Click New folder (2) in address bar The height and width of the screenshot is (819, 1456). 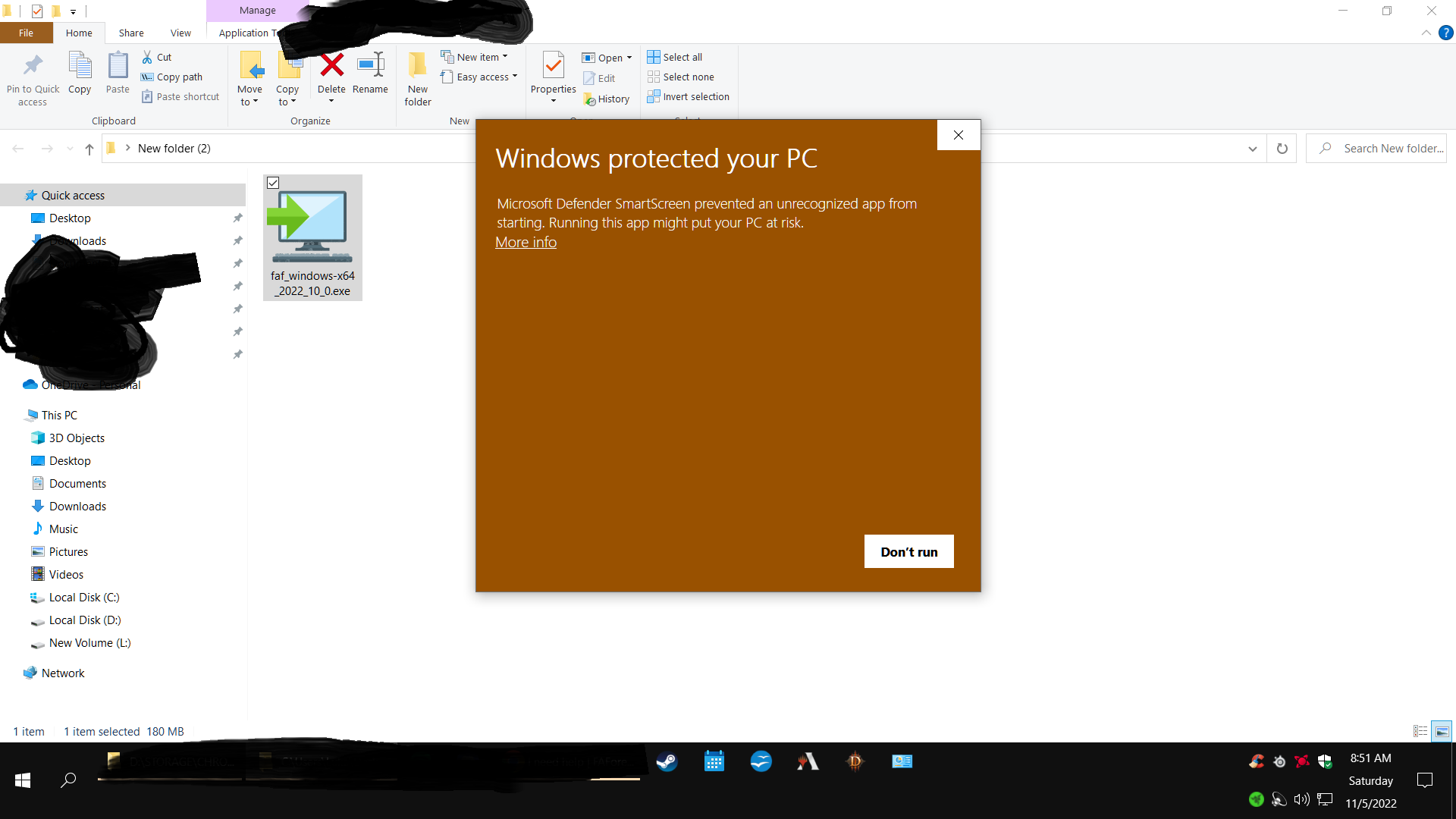pos(174,149)
